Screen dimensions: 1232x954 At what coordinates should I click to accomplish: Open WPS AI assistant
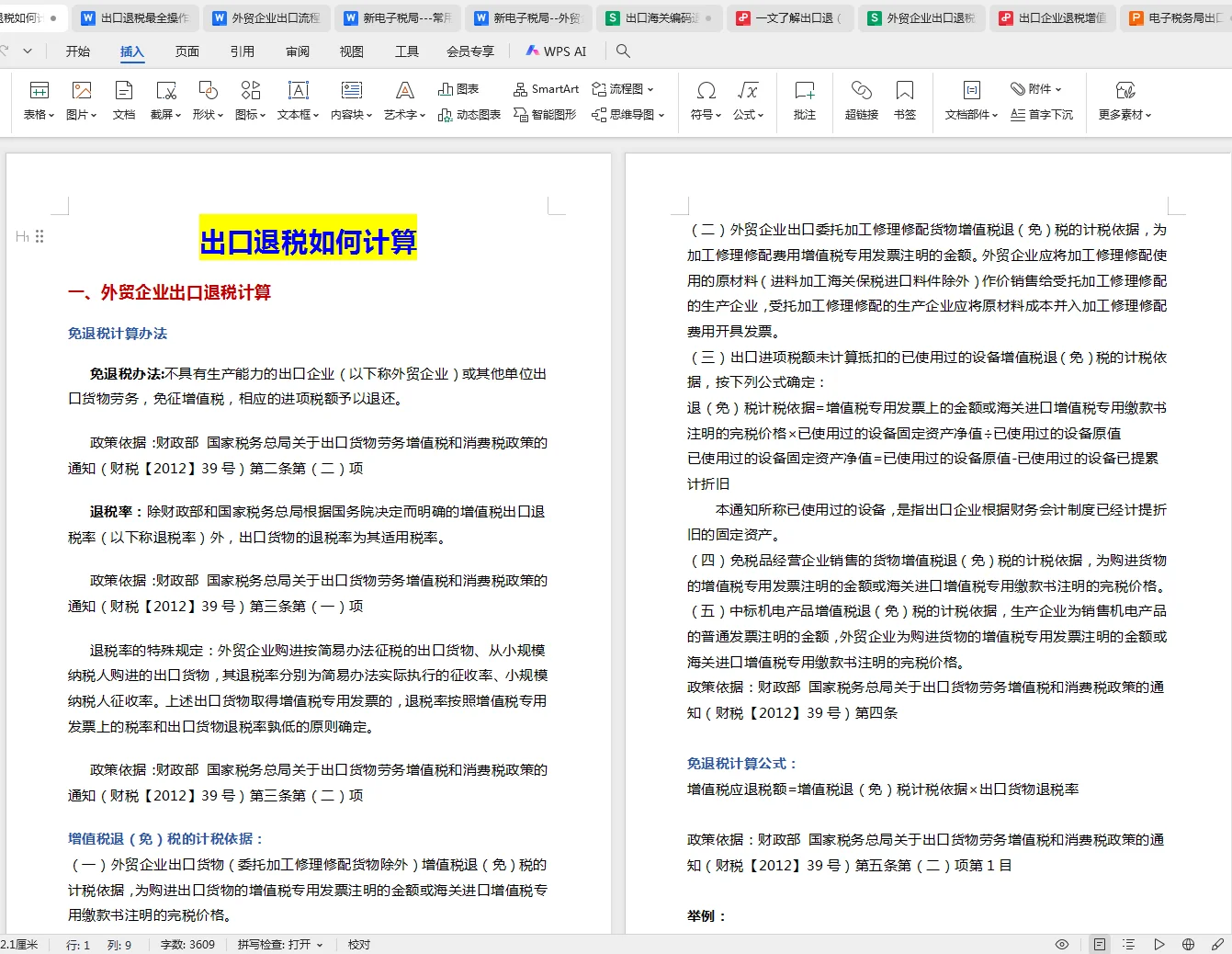(x=556, y=51)
